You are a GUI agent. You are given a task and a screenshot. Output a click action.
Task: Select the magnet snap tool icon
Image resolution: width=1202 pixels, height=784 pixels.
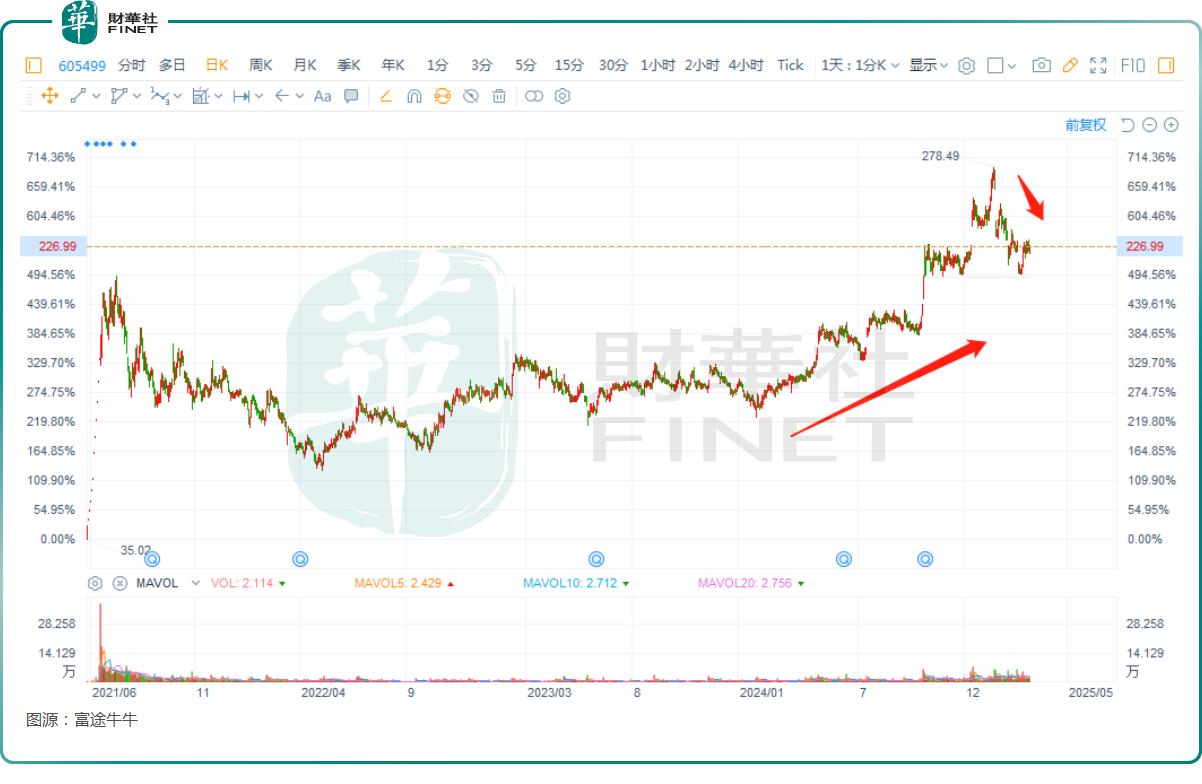414,96
